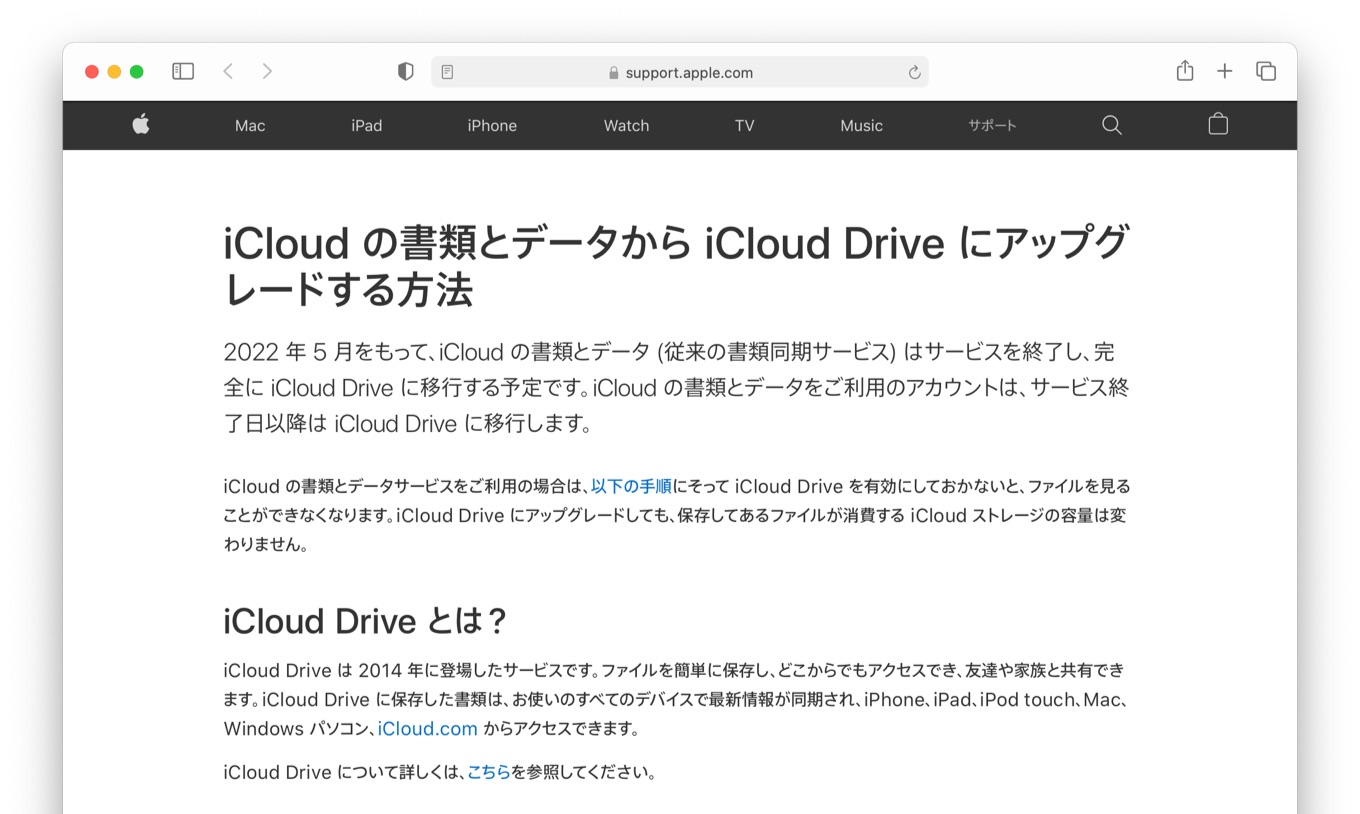This screenshot has width=1360, height=814.
Task: Minimize the window with yellow button
Action: coord(114,72)
